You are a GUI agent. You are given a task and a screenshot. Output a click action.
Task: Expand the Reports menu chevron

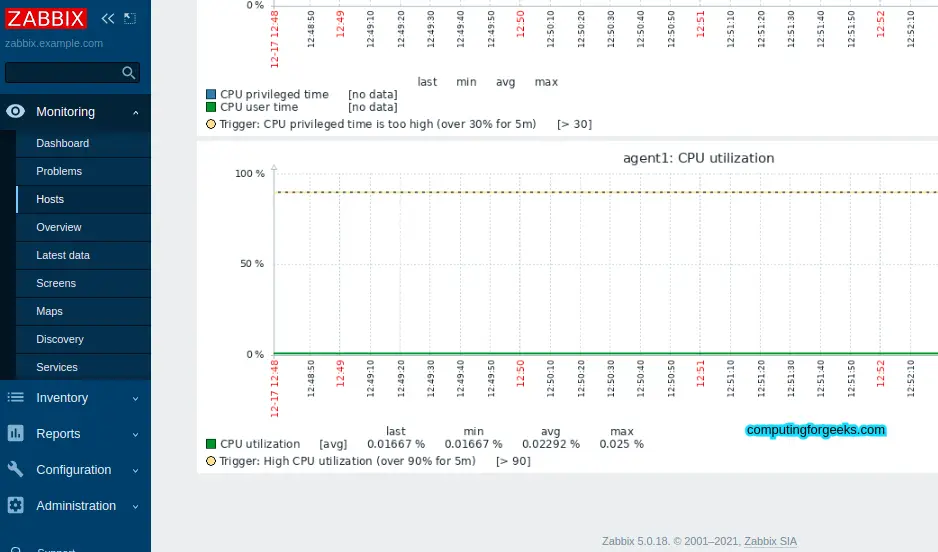136,434
